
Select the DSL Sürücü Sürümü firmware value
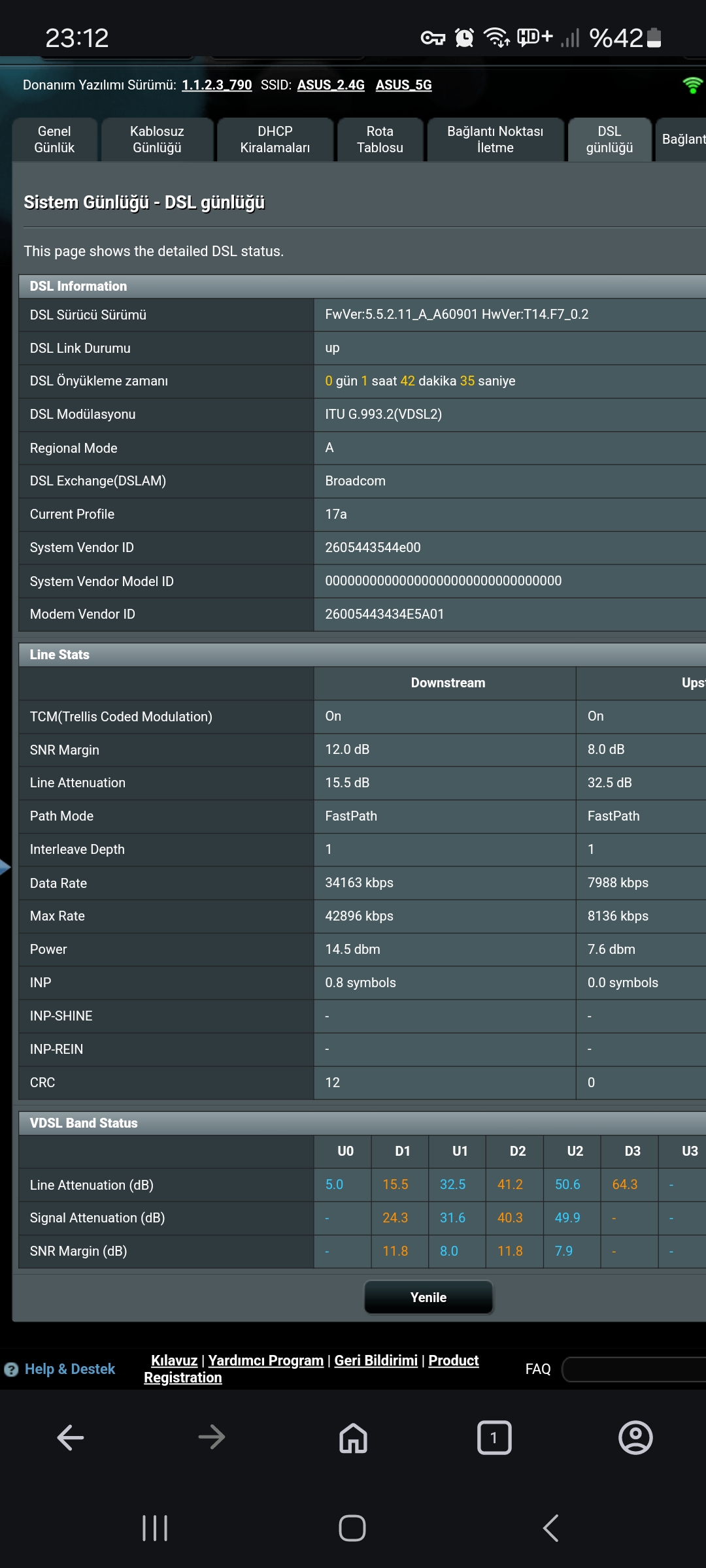click(456, 314)
